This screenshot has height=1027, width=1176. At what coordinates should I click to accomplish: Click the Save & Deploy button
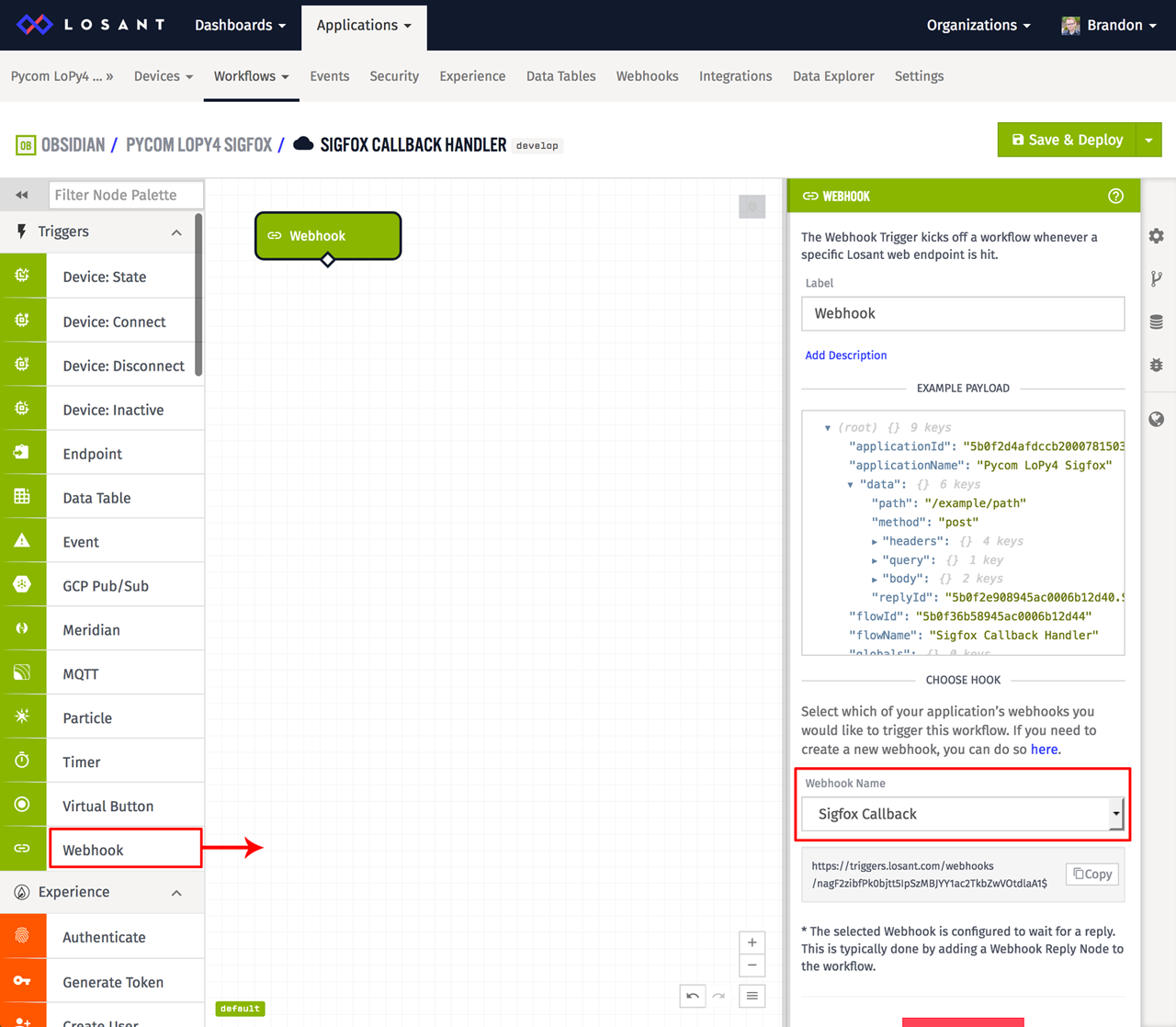pyautogui.click(x=1067, y=140)
